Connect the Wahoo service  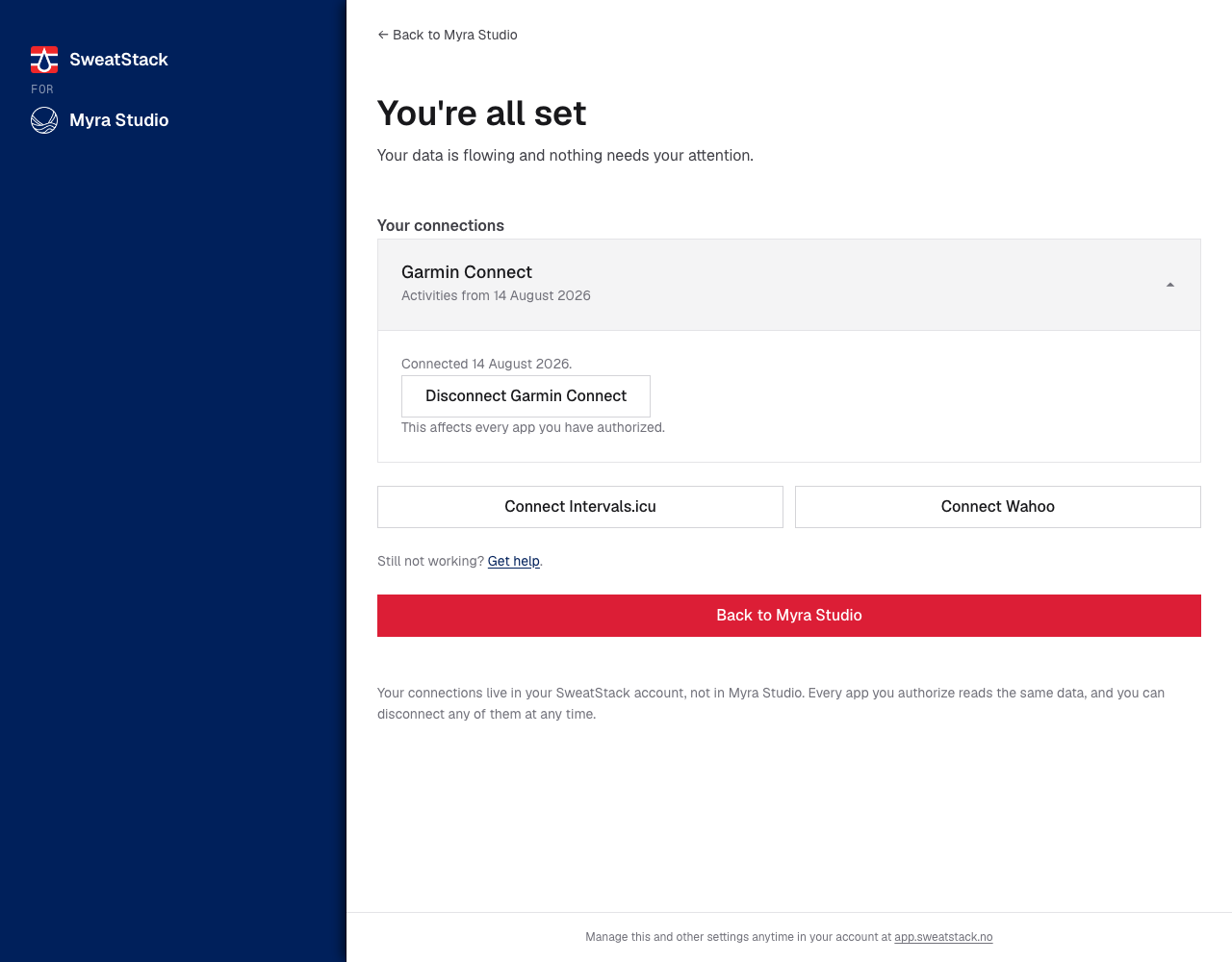click(x=998, y=507)
